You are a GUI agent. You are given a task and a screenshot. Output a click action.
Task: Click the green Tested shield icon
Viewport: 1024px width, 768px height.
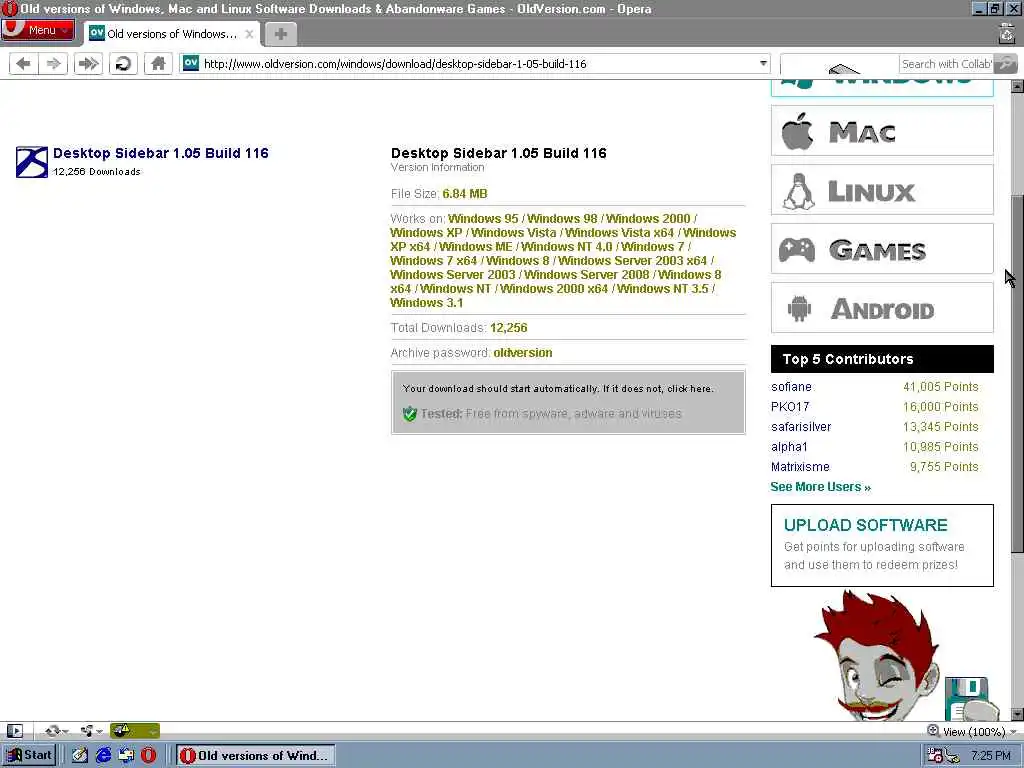click(x=409, y=413)
